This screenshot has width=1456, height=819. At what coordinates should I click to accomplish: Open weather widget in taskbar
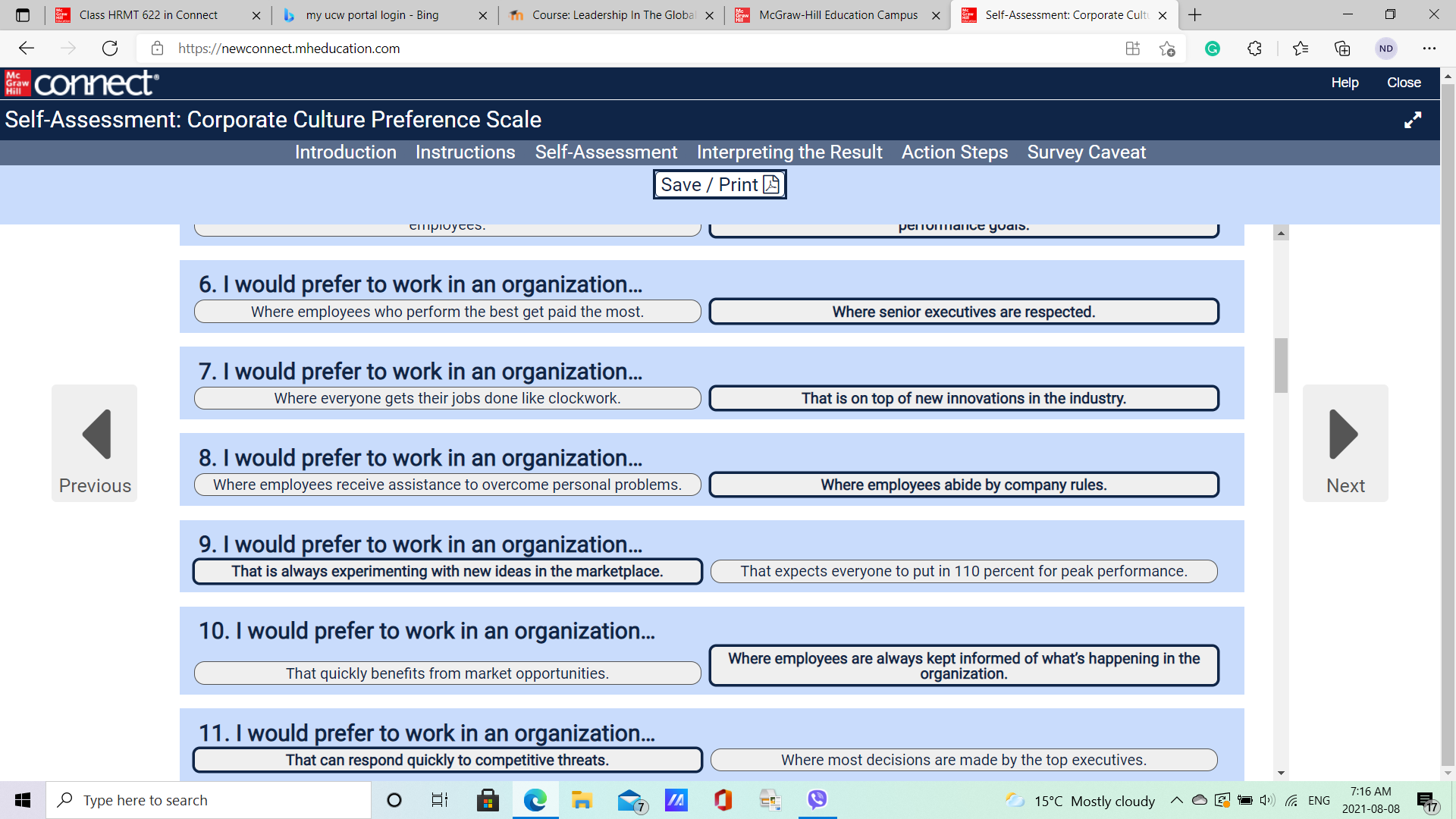coord(1080,800)
